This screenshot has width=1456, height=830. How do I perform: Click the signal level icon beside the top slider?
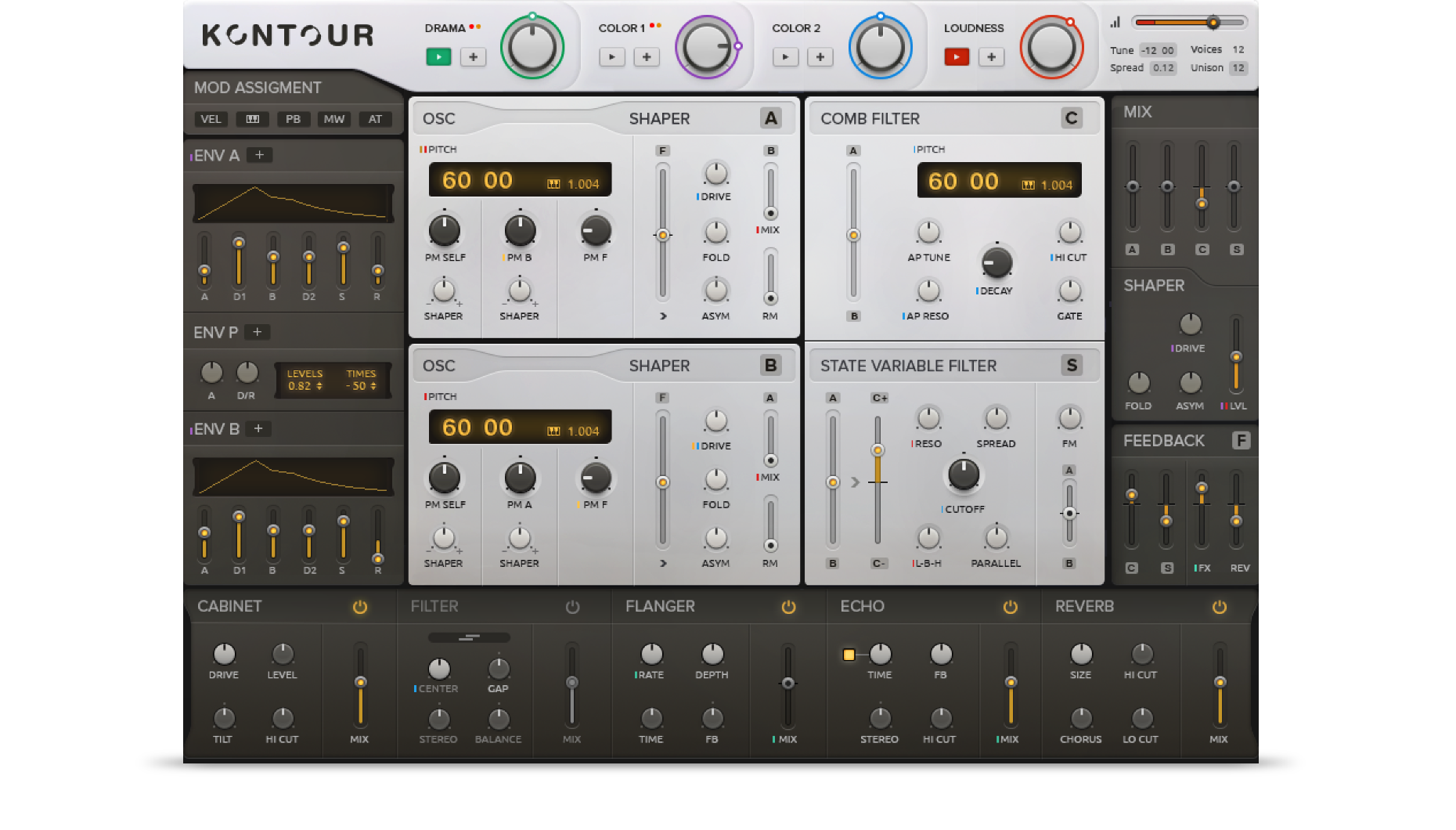click(x=1115, y=23)
